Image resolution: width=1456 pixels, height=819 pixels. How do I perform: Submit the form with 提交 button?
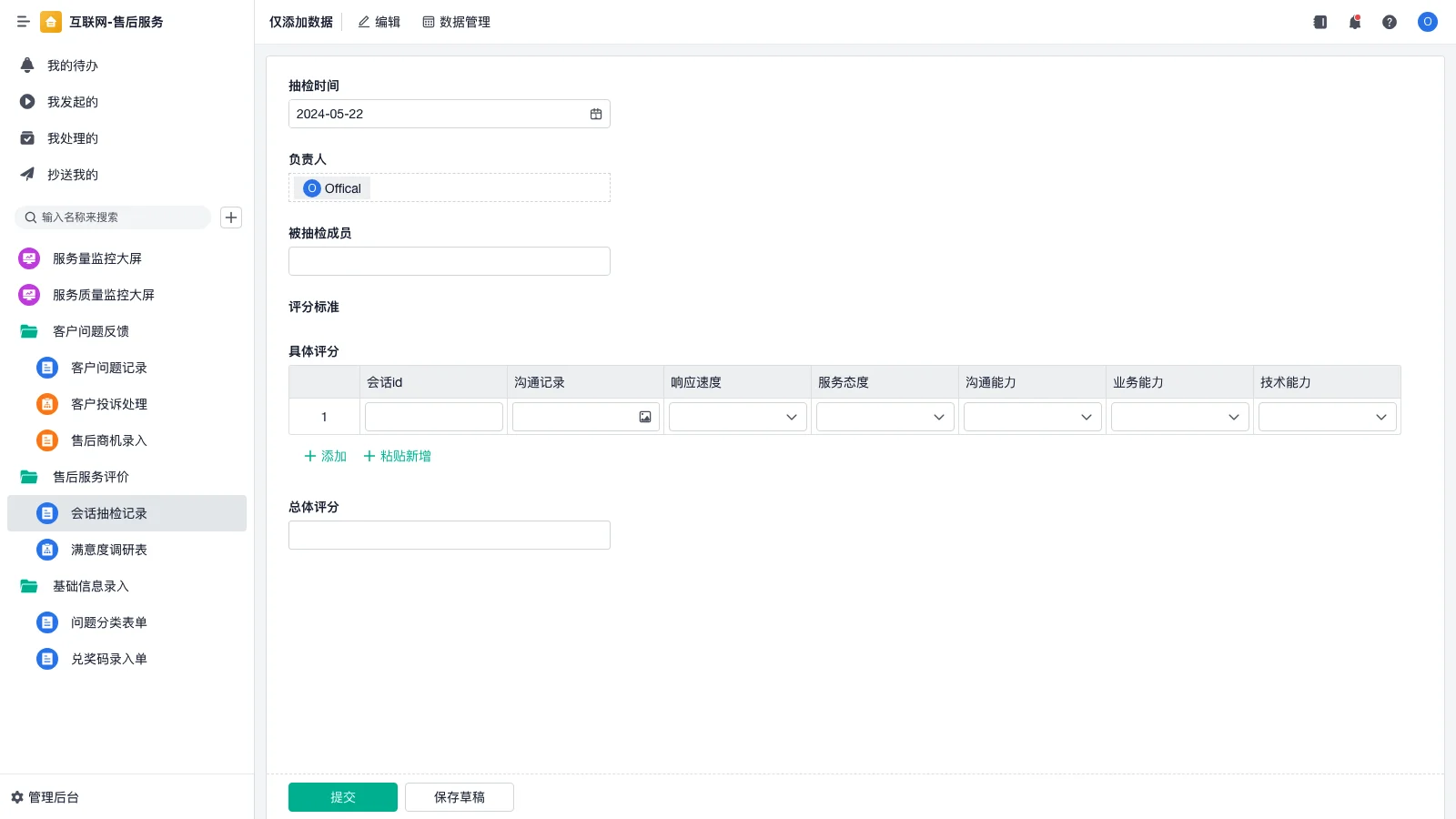[342, 796]
